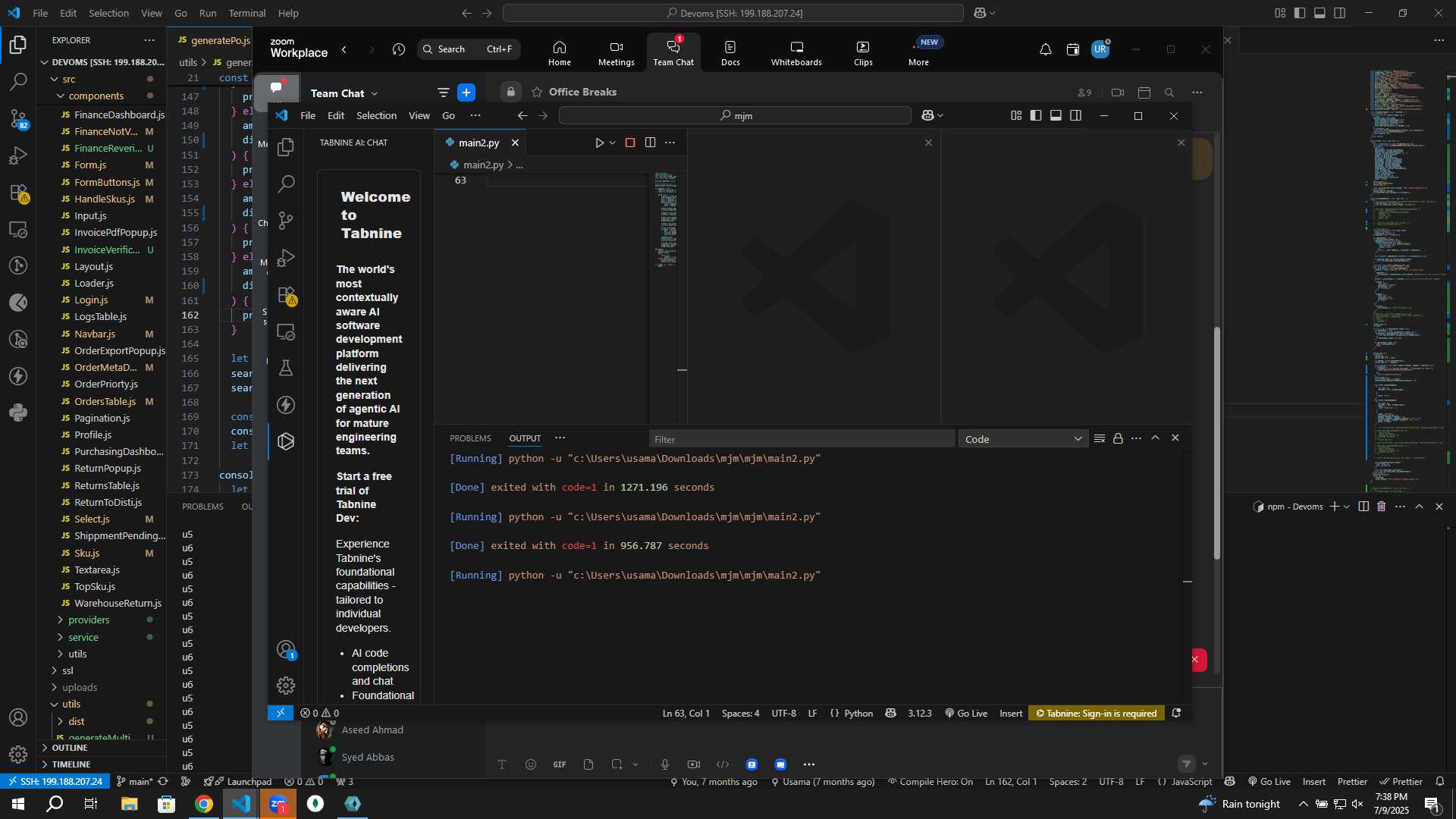This screenshot has height=819, width=1456.
Task: Open the Zoom Team Chat tab
Action: pos(673,53)
